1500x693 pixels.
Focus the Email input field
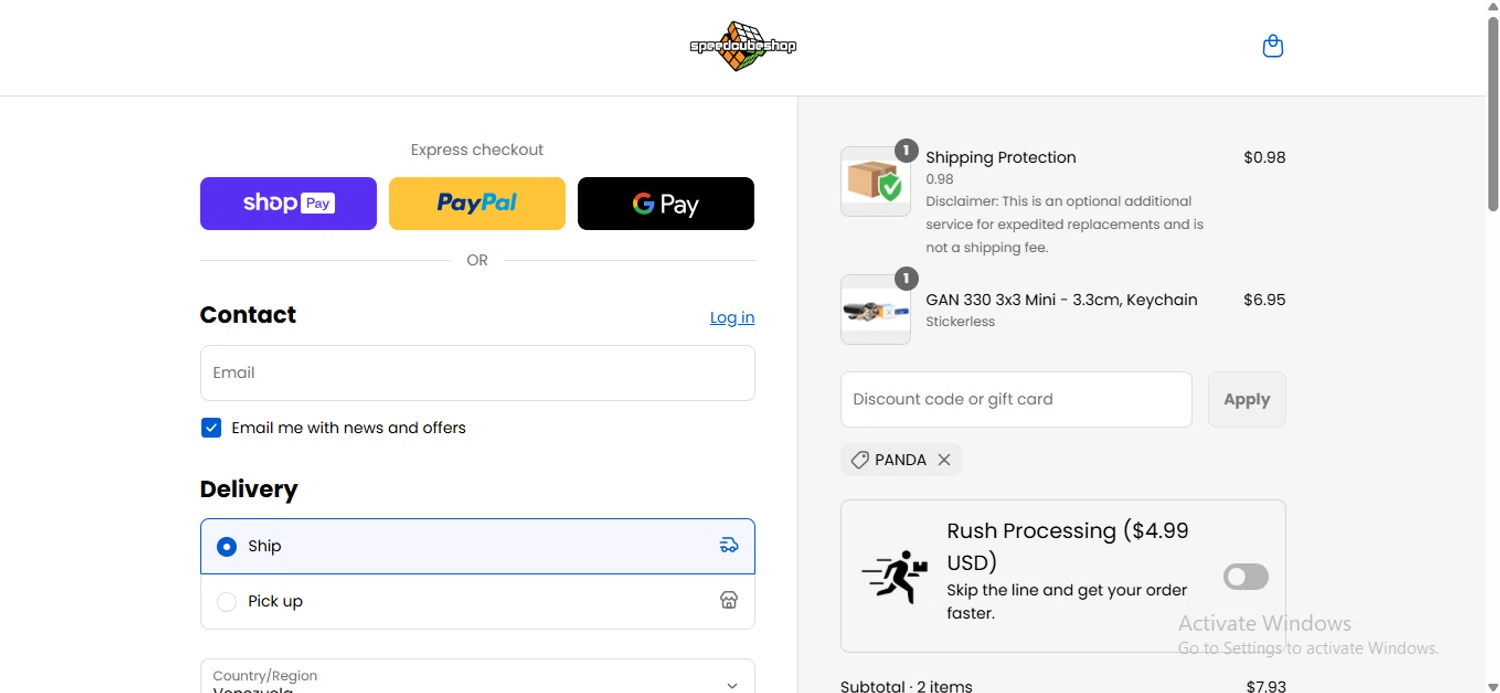pos(477,373)
